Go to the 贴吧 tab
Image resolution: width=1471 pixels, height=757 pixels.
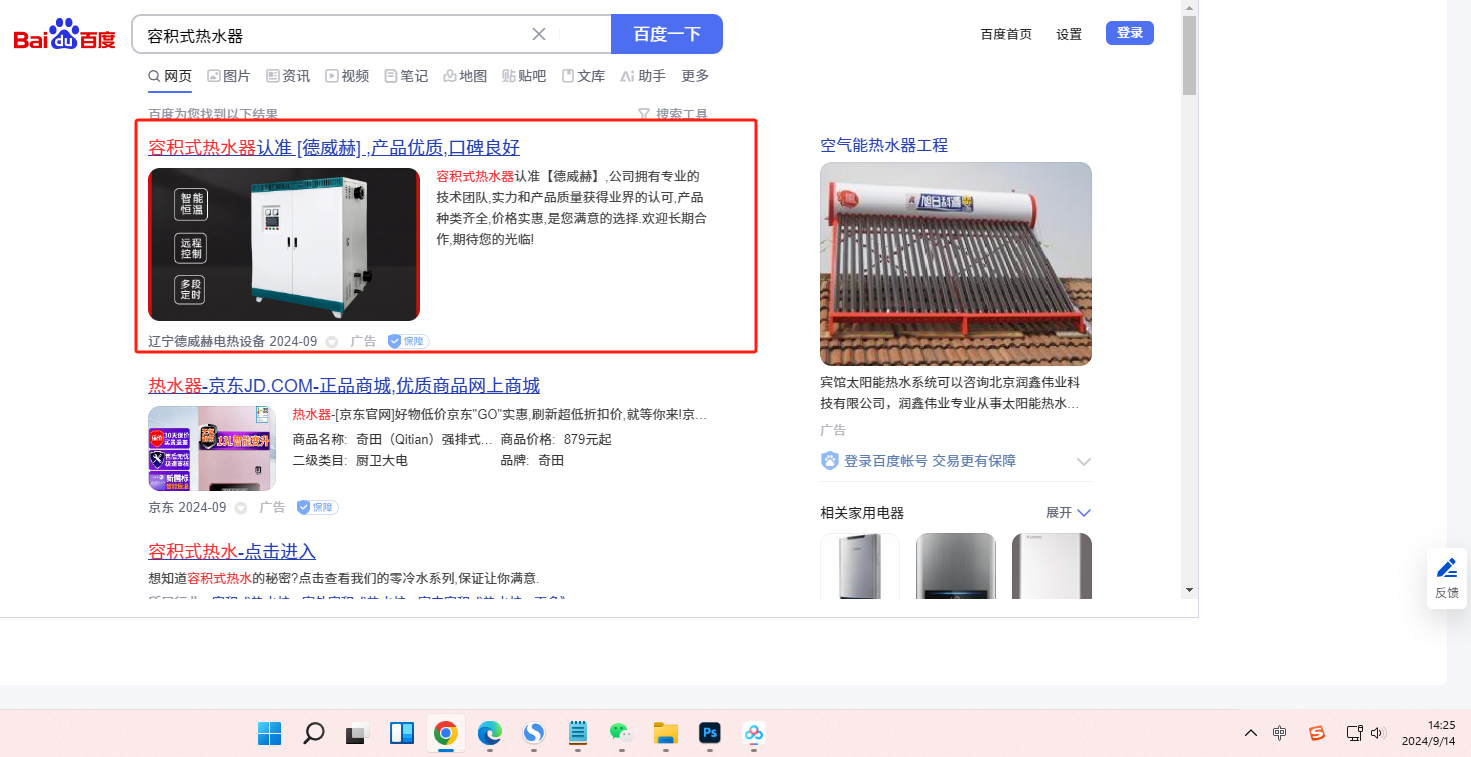(x=524, y=76)
